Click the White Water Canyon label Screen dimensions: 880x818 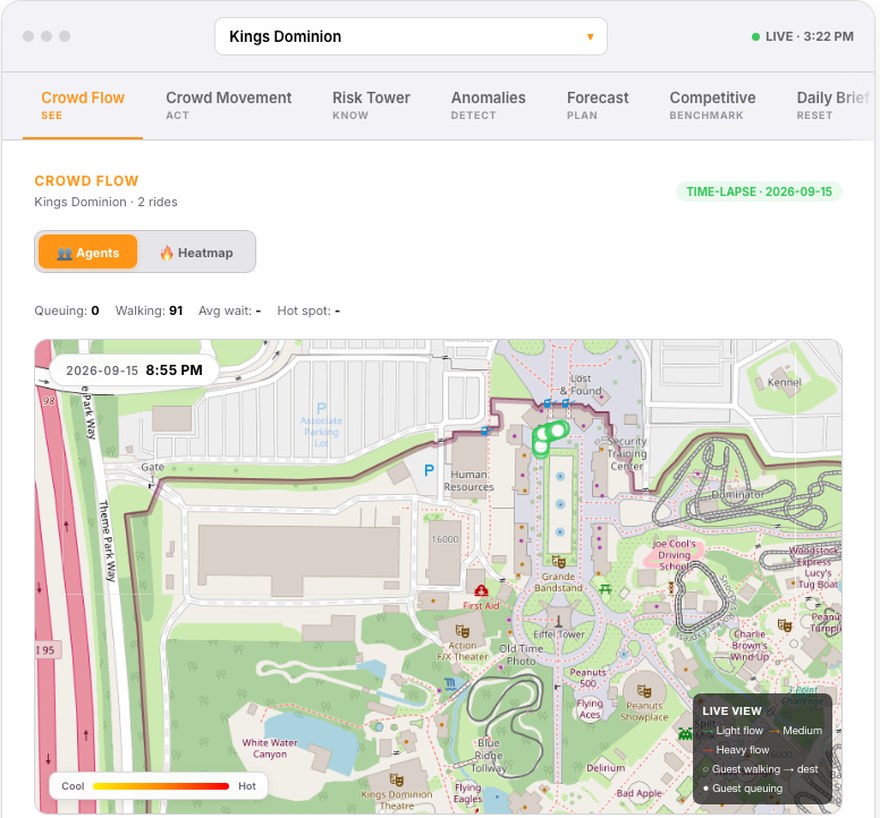pos(269,748)
